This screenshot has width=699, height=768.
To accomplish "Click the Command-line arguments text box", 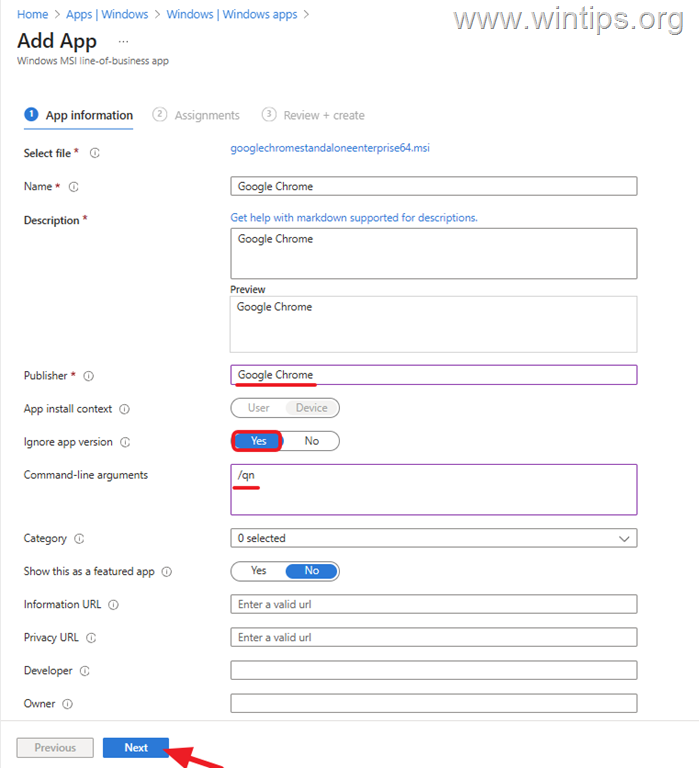I will [x=433, y=489].
